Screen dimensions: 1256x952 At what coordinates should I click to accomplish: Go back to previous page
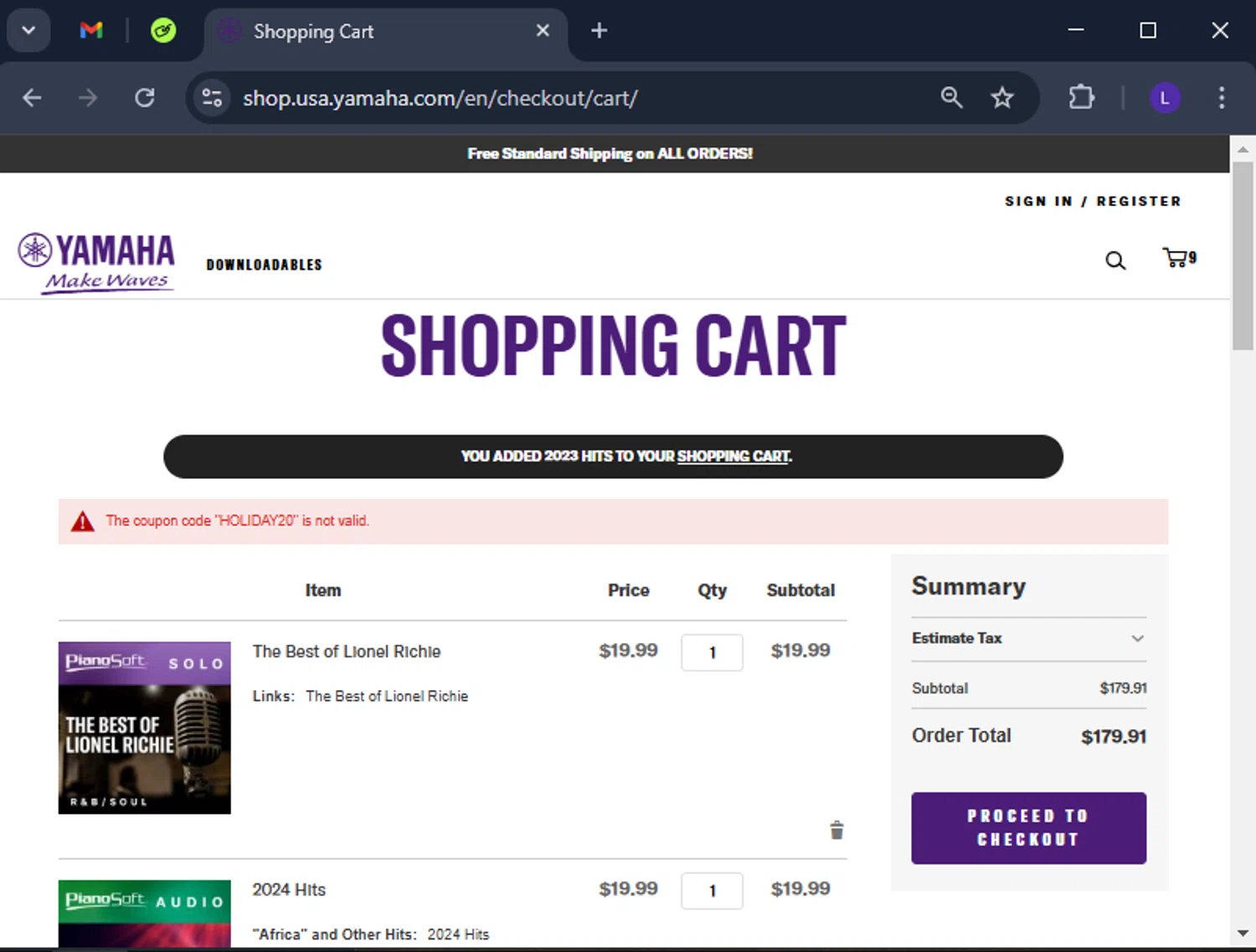(x=32, y=98)
